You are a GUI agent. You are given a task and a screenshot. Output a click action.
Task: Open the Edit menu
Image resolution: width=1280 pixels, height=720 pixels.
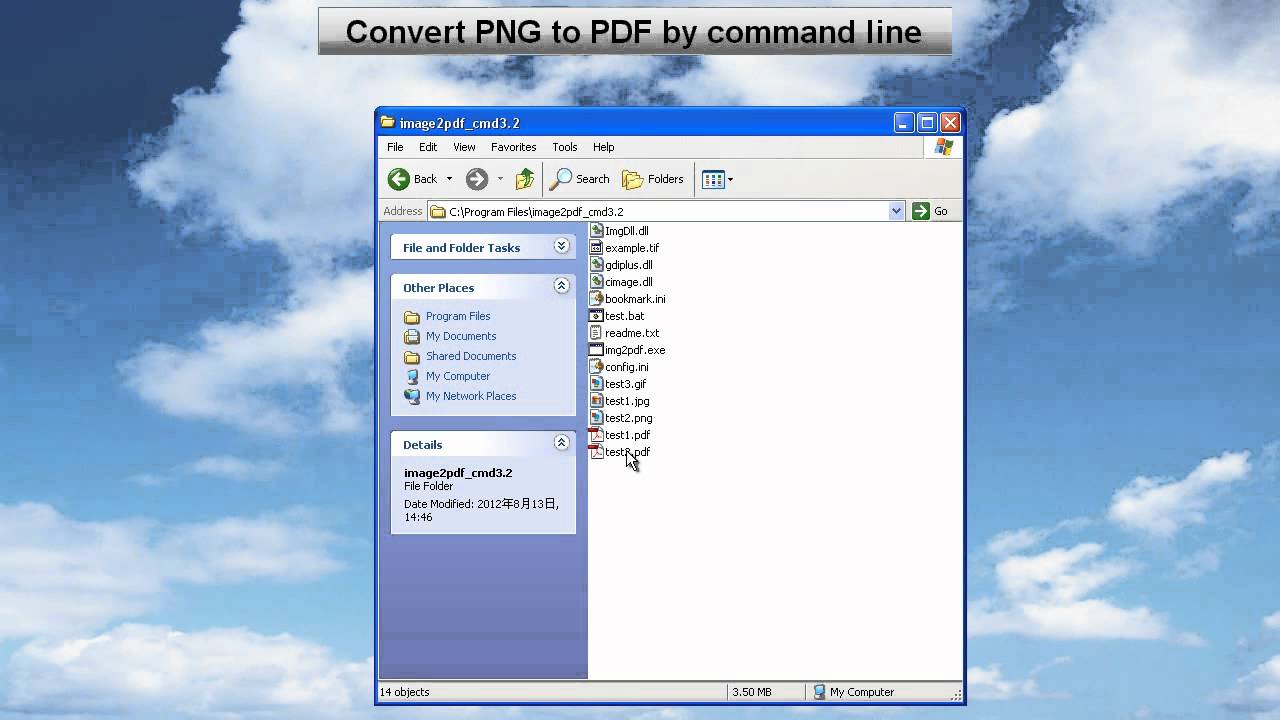428,147
